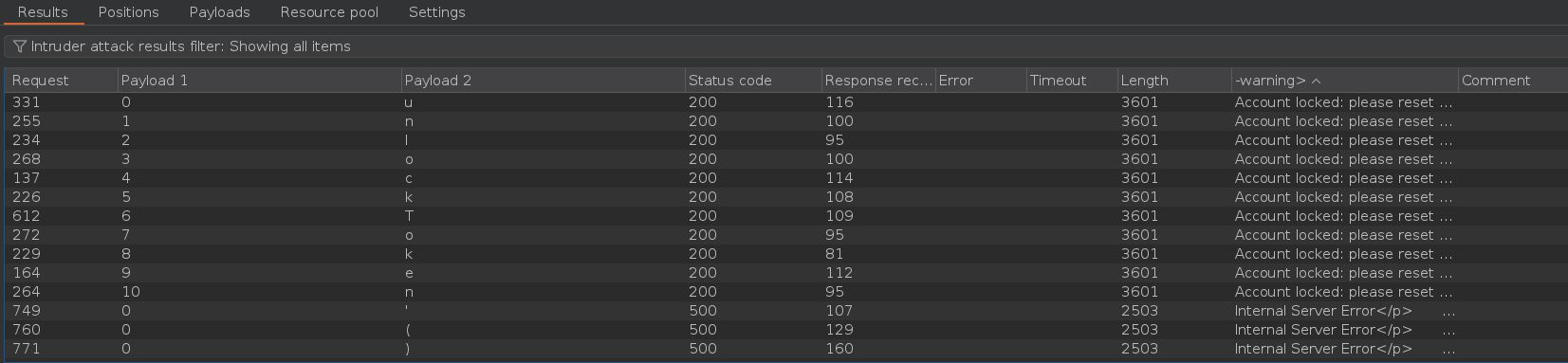Click status code 200 in request 137 row
The width and height of the screenshot is (1568, 363).
pyautogui.click(x=753, y=178)
